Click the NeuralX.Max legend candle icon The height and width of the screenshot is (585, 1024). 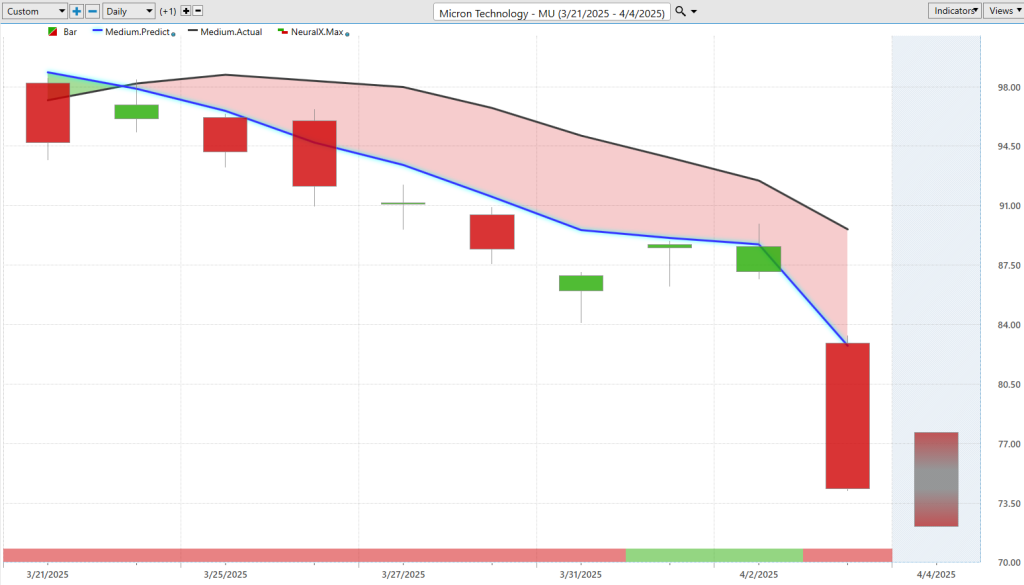tap(283, 31)
